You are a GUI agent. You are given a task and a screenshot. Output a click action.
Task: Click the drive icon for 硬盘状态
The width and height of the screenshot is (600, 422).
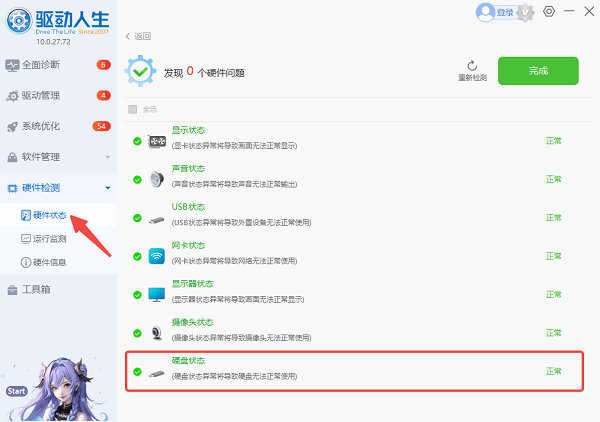tap(157, 374)
